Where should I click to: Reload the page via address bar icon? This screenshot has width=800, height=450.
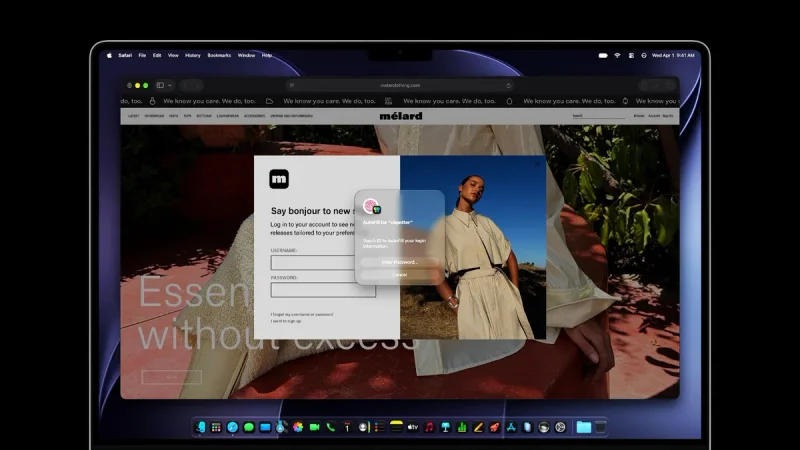(509, 85)
